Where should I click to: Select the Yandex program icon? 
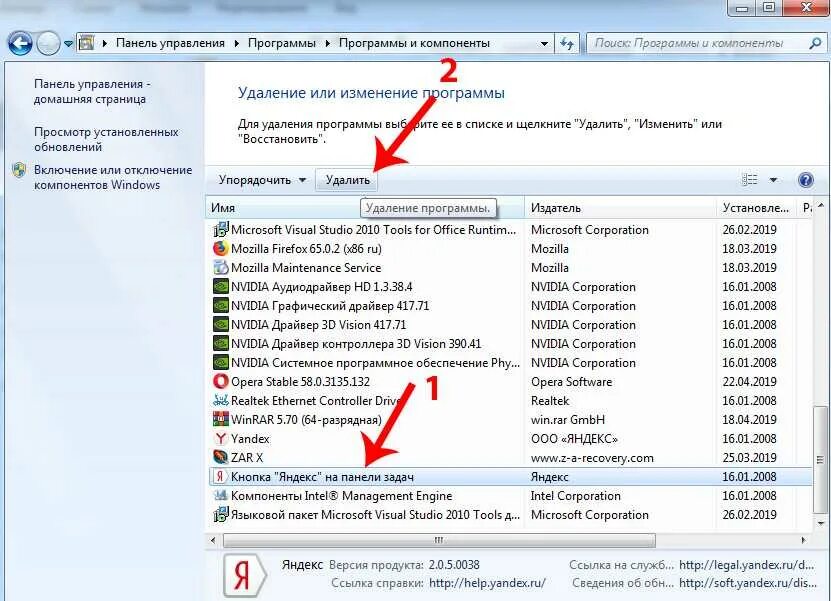[220, 438]
